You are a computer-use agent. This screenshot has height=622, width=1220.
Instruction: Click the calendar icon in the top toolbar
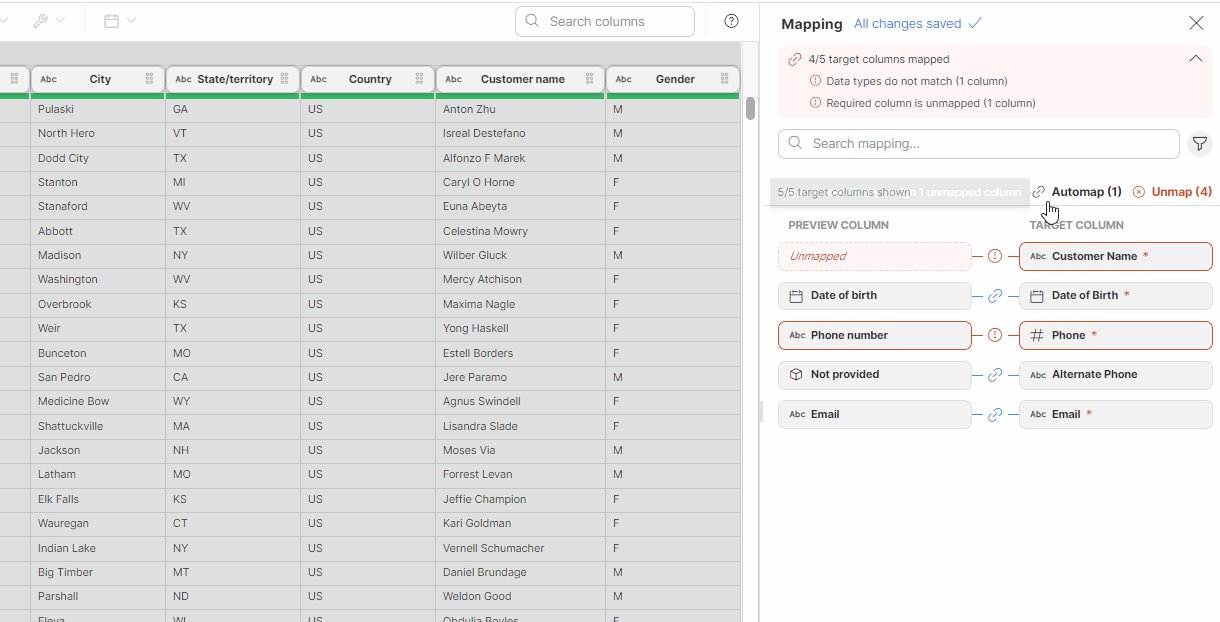110,20
